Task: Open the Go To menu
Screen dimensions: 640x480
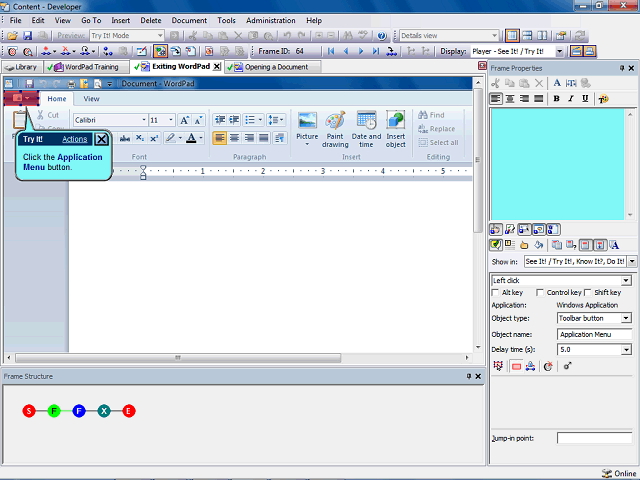Action: point(91,20)
